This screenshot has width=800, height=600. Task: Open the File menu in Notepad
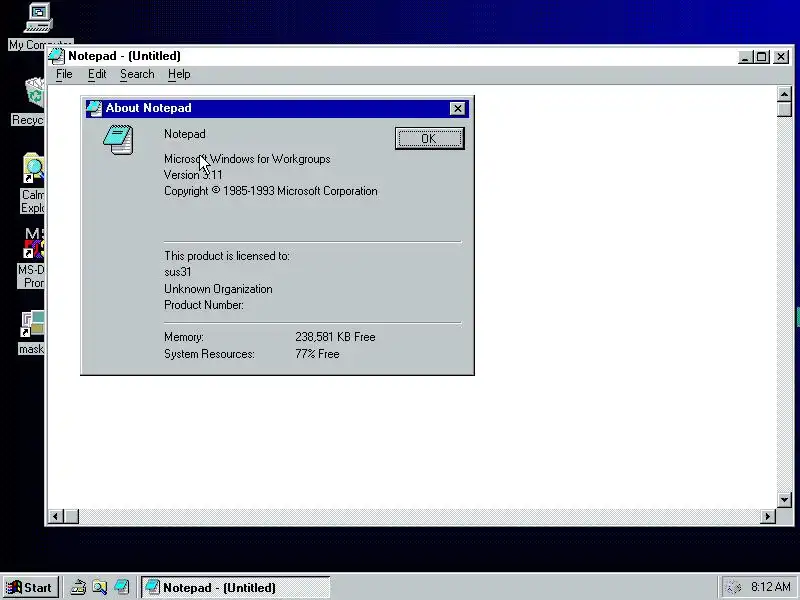pos(64,74)
